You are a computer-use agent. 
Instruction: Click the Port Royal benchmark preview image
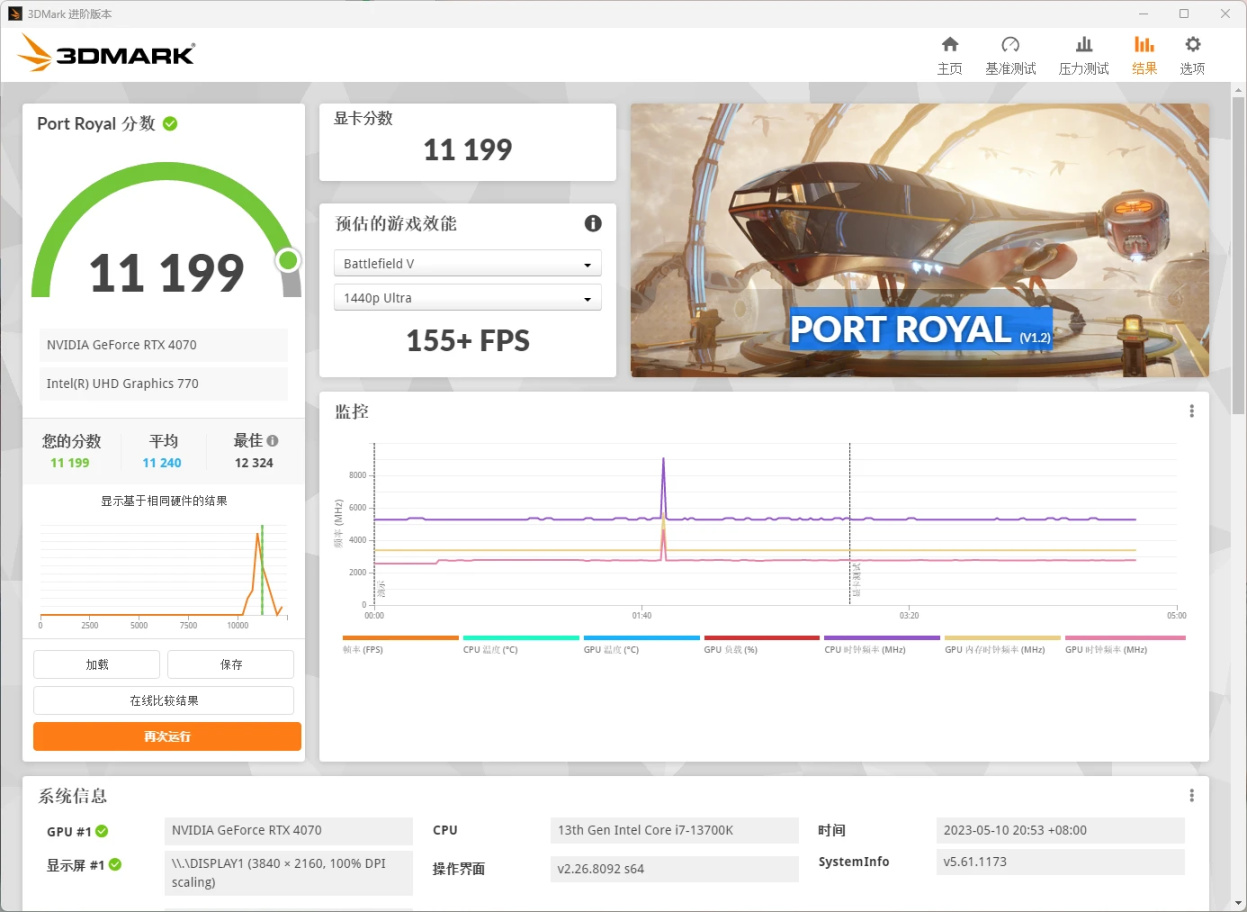tap(919, 240)
